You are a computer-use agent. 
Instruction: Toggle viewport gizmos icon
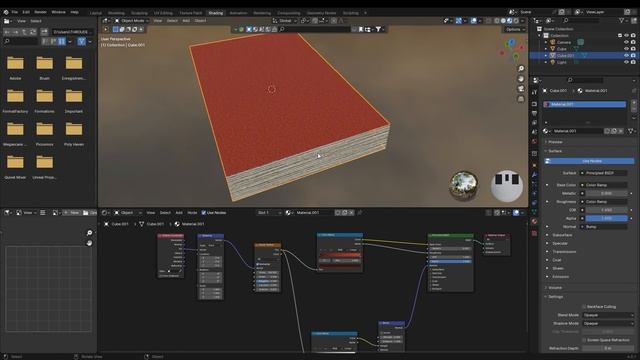point(459,20)
